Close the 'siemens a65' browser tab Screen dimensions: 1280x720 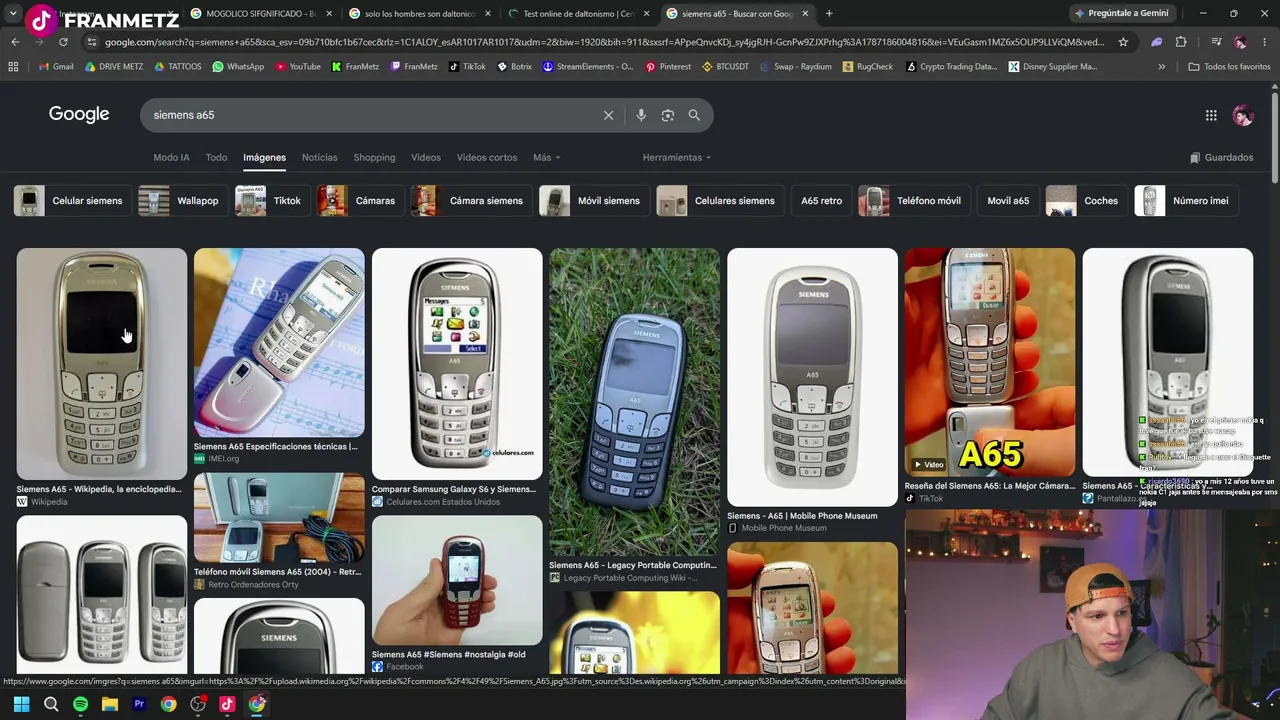tap(805, 14)
